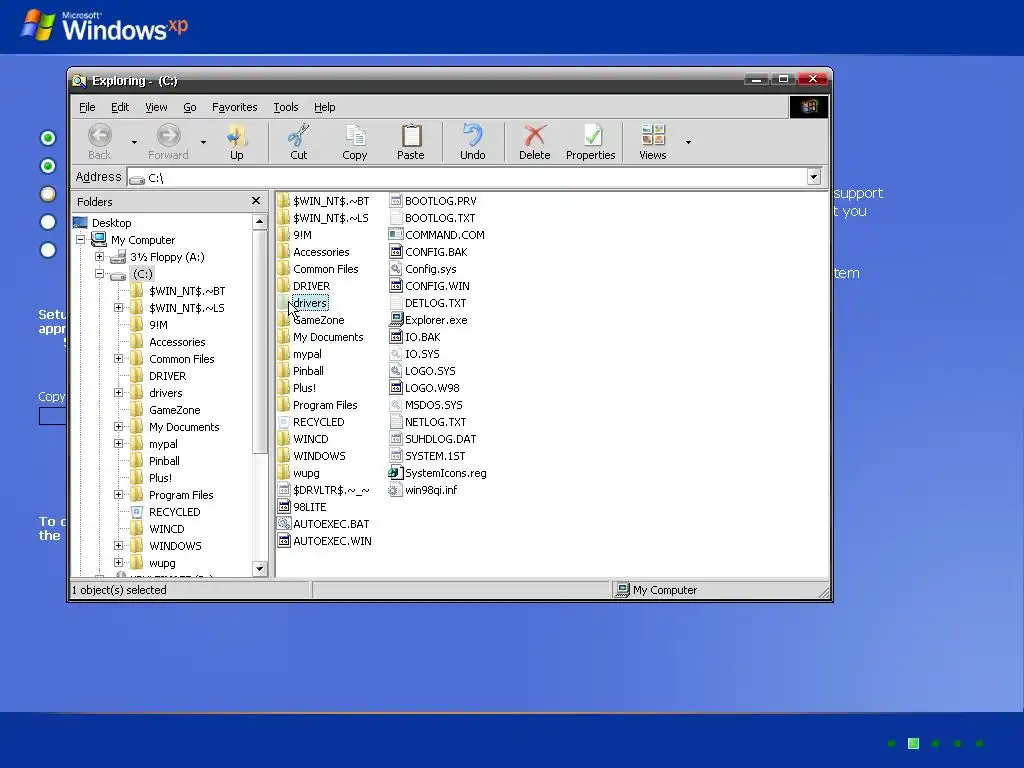Expand the Common Files tree node
Viewport: 1024px width, 768px height.
click(x=118, y=359)
